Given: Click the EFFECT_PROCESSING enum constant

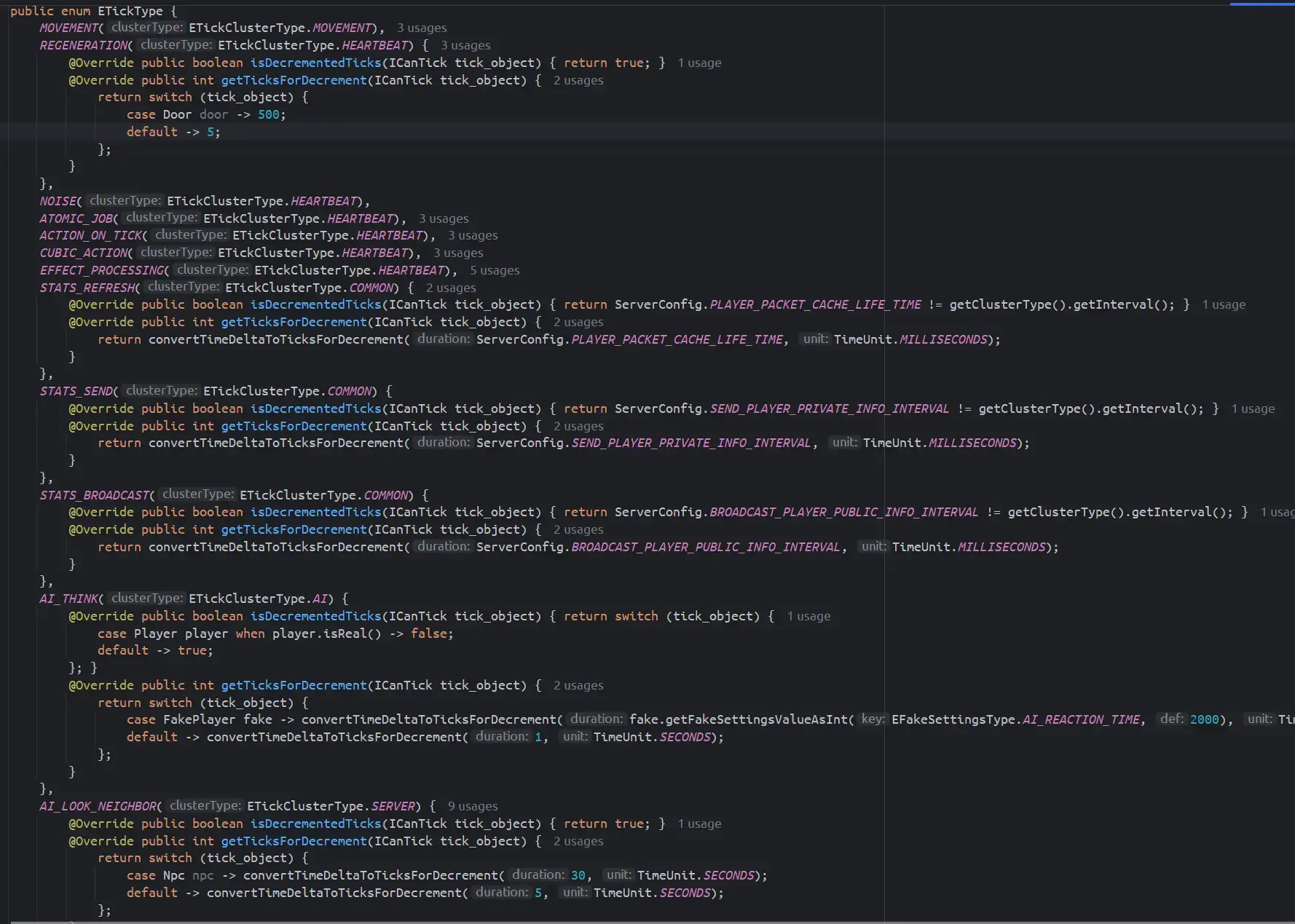Looking at the screenshot, I should [101, 270].
